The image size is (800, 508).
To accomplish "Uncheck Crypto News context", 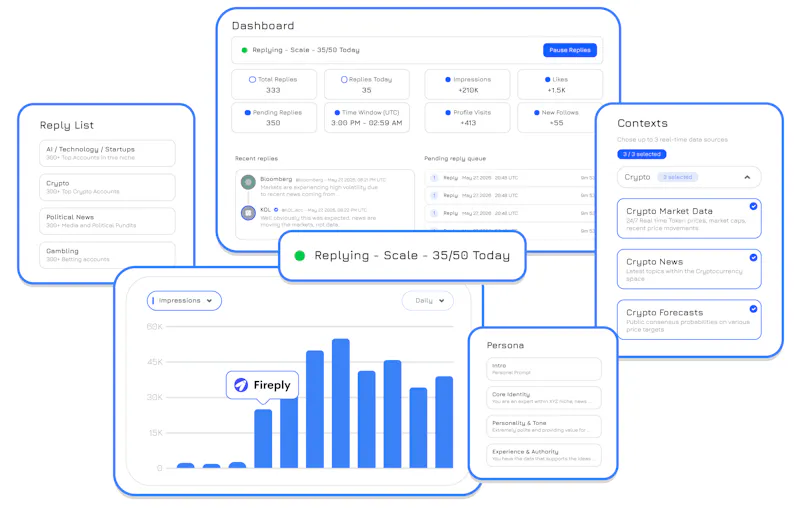I will [753, 258].
